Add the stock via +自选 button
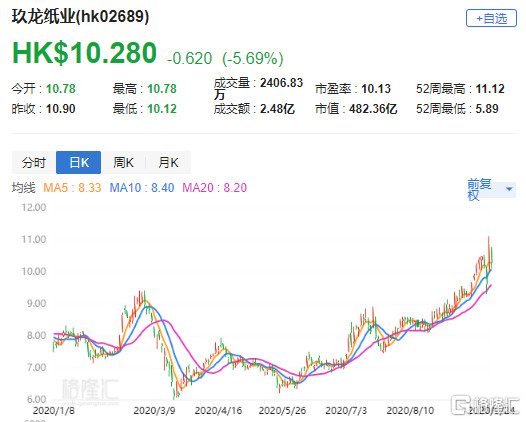 click(x=491, y=18)
